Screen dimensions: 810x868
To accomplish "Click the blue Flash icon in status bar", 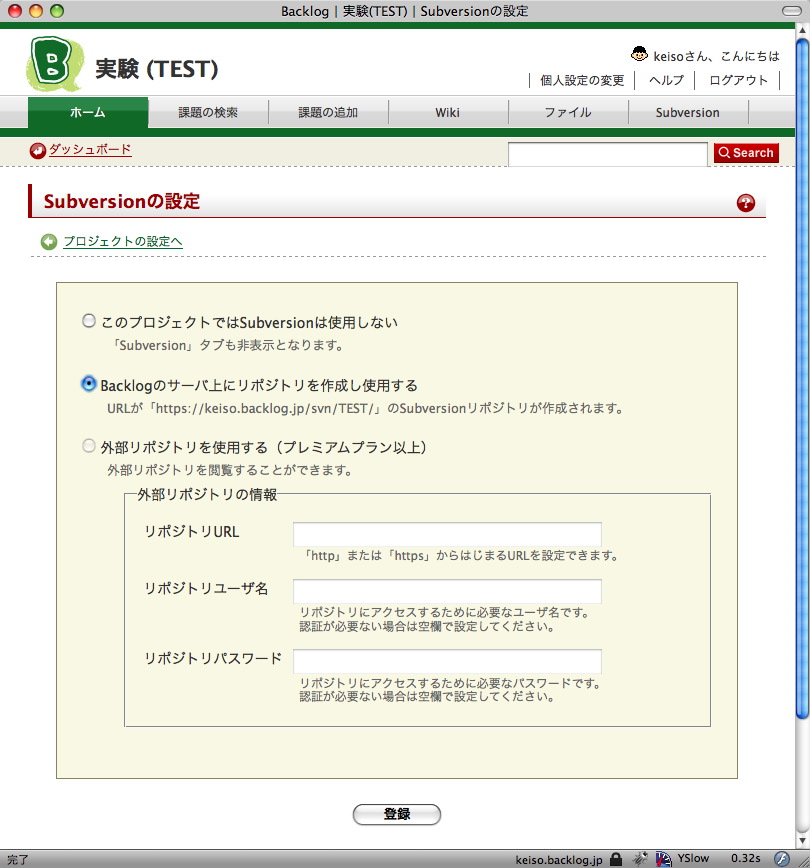I will click(782, 858).
